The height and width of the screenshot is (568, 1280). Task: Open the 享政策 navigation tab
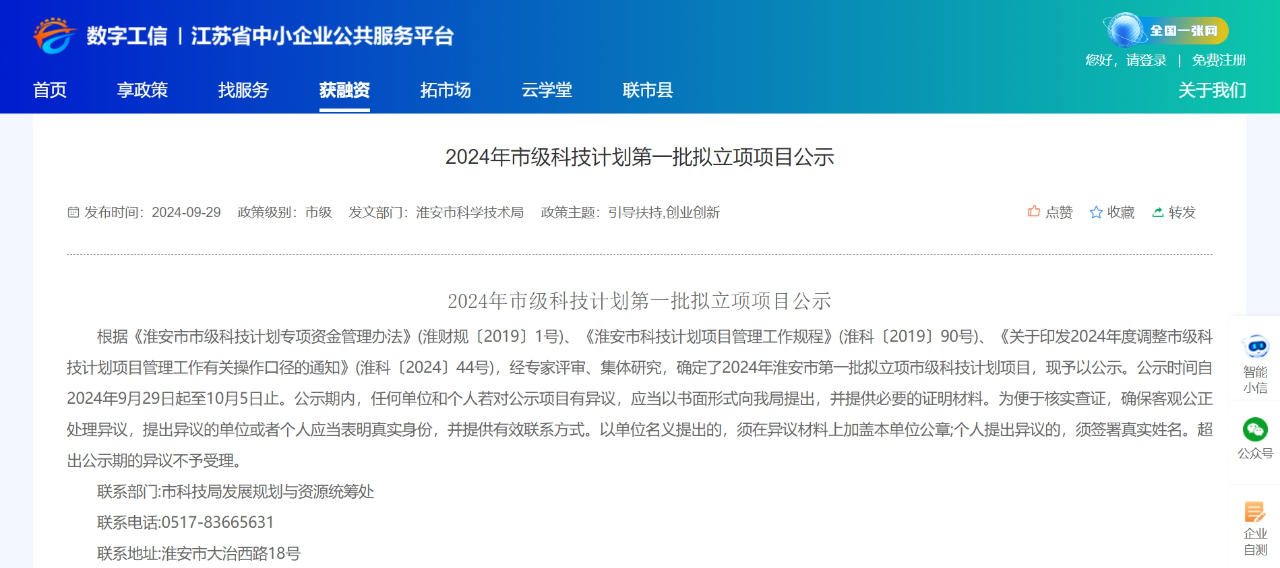142,90
